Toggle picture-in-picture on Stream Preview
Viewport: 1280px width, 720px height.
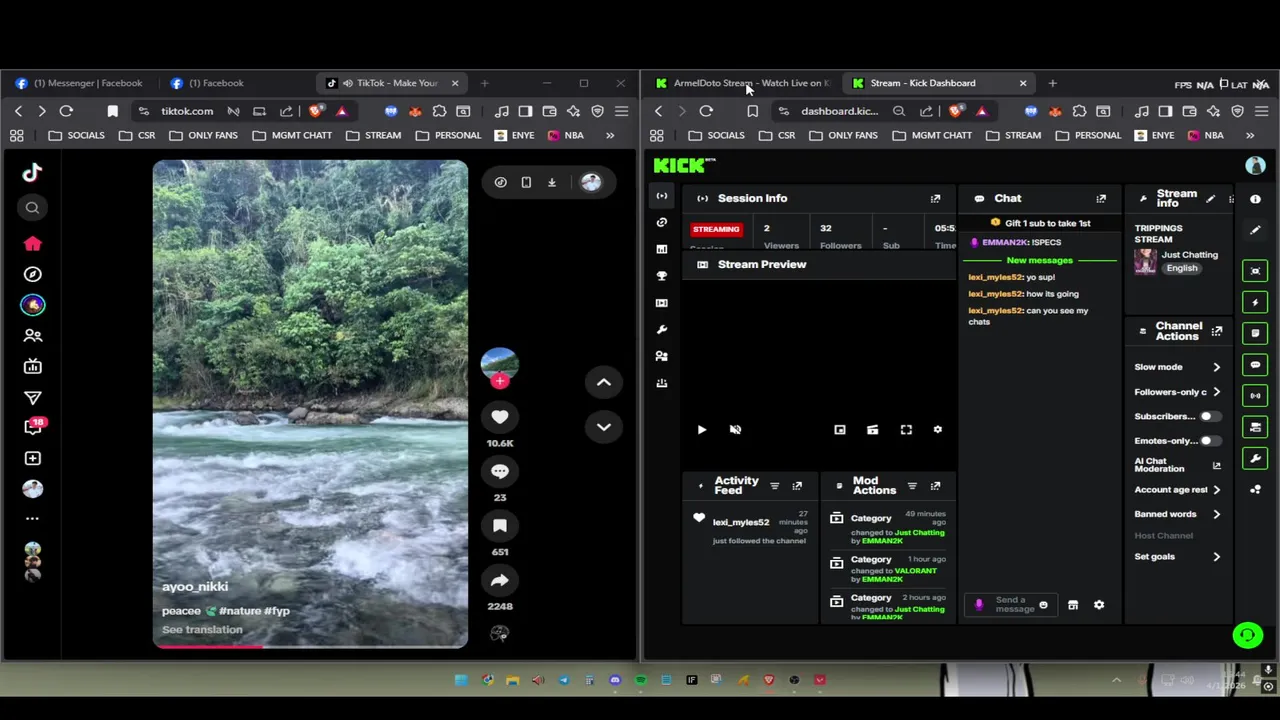click(840, 430)
